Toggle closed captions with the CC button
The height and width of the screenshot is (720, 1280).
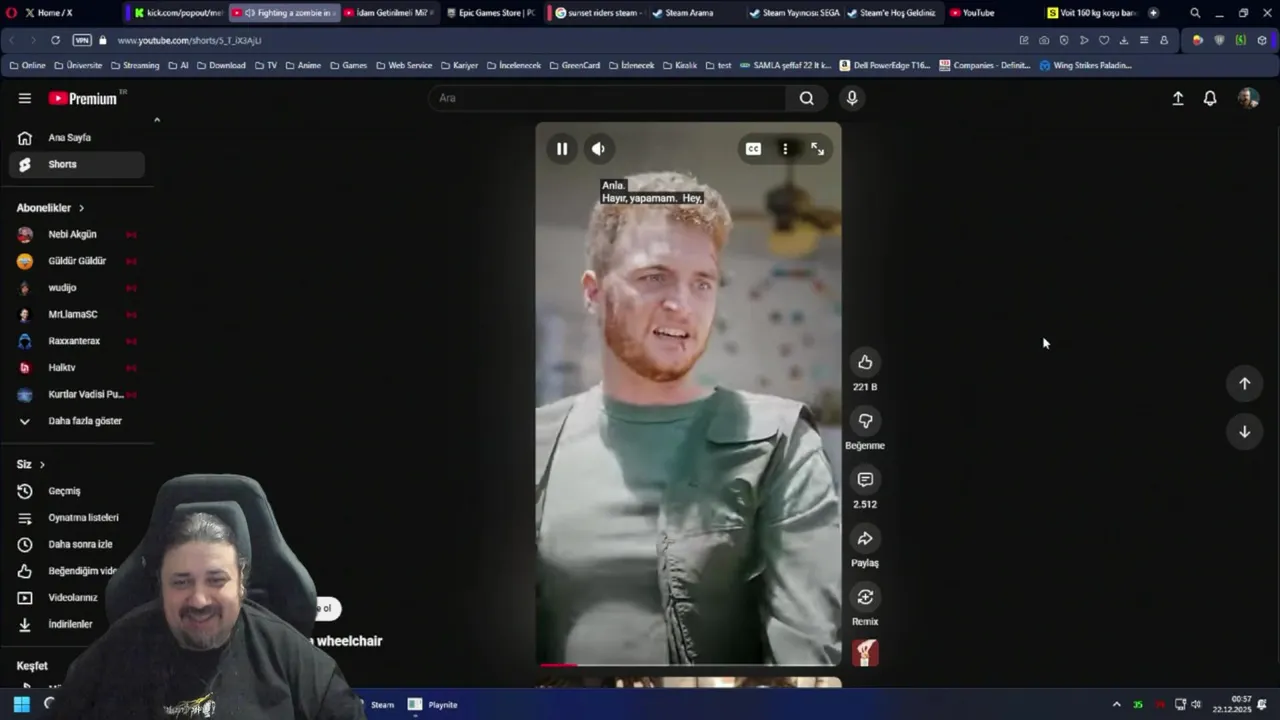(x=753, y=149)
